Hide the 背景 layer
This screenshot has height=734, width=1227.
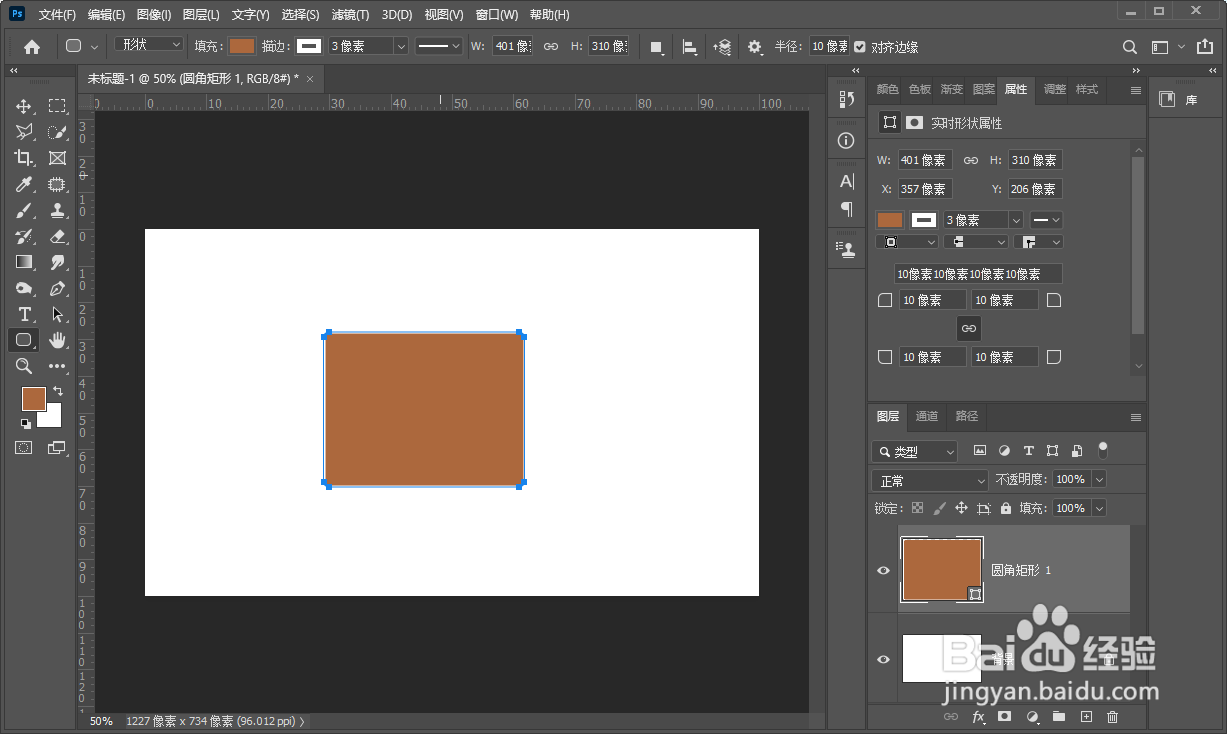(883, 659)
